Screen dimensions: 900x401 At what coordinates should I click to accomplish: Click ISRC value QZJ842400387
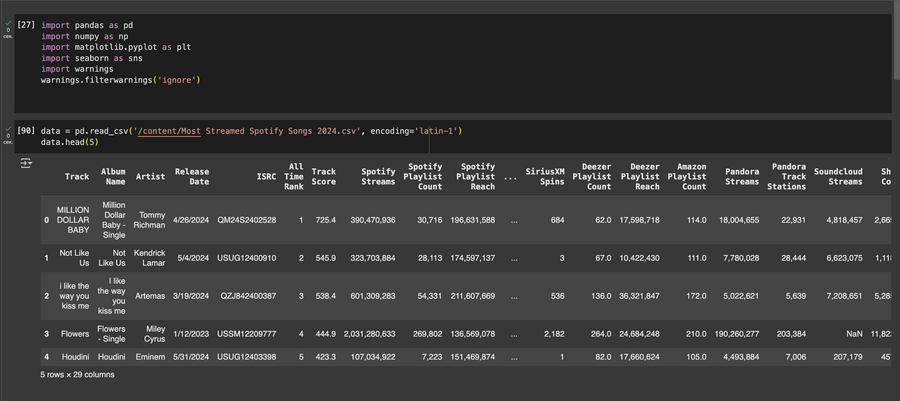coord(249,296)
